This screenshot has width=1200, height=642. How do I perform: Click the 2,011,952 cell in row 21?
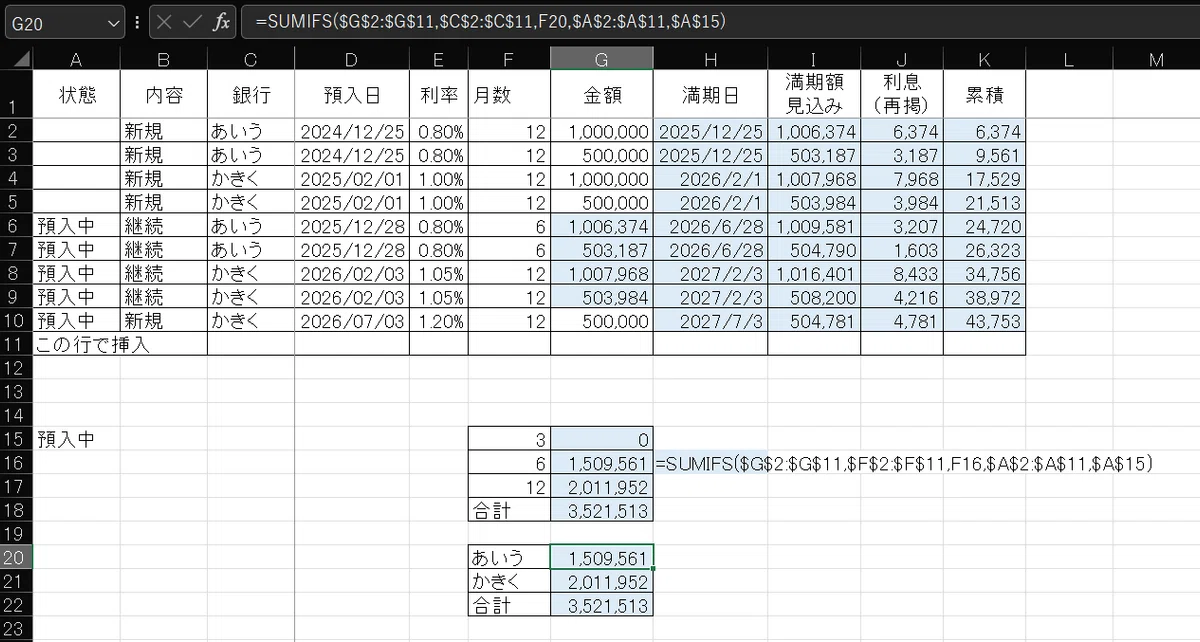(x=601, y=582)
